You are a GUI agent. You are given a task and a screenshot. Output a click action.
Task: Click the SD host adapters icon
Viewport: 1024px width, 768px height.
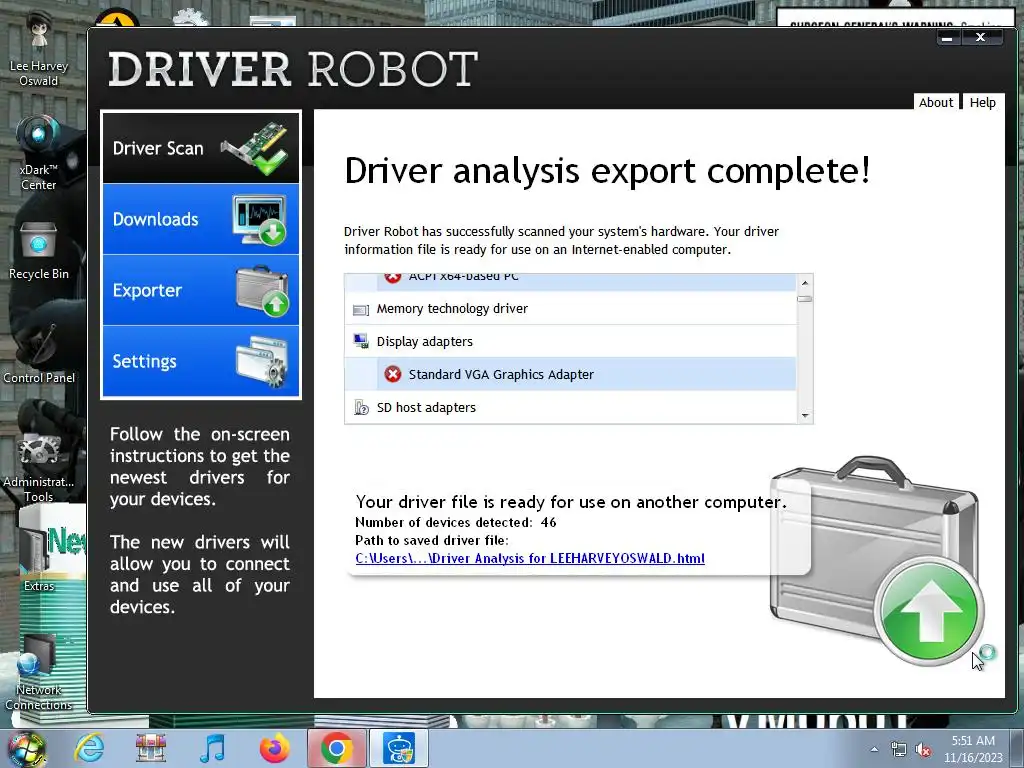coord(361,408)
